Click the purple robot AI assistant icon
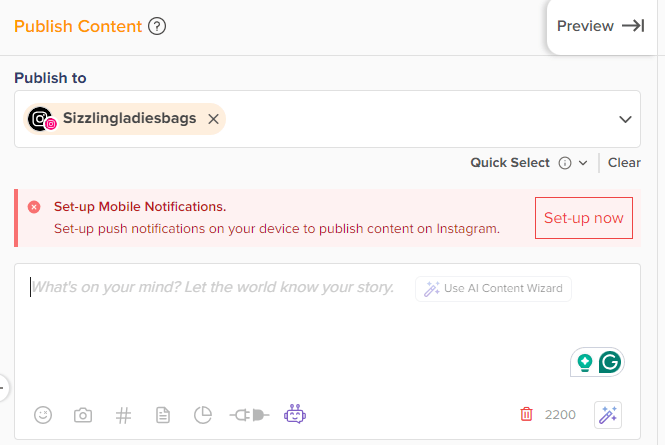 click(x=295, y=414)
